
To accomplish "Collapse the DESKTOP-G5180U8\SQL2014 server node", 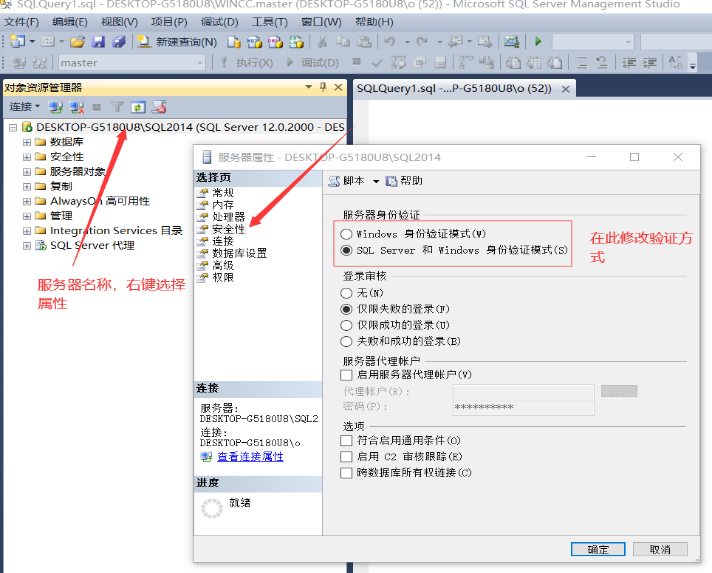I will point(13,128).
